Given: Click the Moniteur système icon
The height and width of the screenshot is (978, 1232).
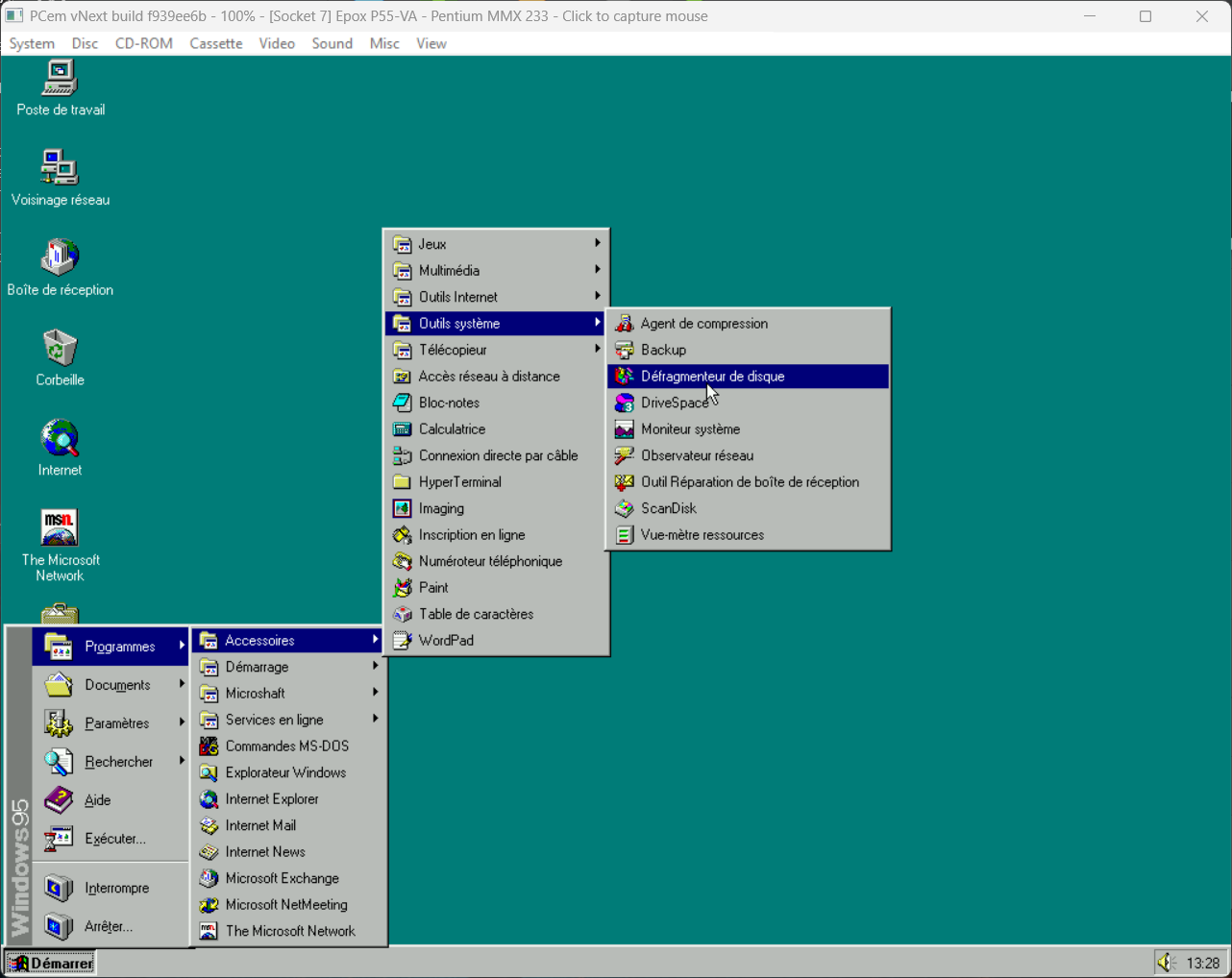Looking at the screenshot, I should coord(625,429).
